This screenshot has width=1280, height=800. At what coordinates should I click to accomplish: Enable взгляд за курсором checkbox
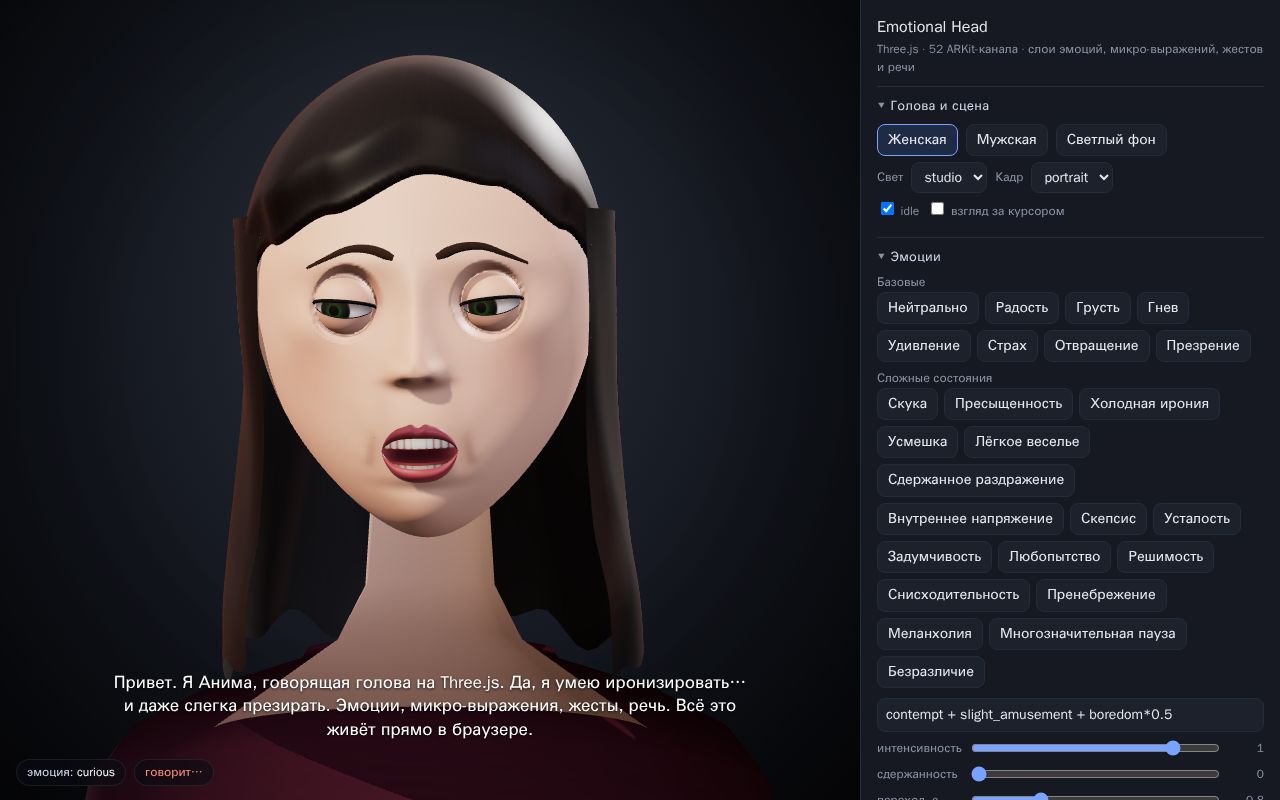937,209
